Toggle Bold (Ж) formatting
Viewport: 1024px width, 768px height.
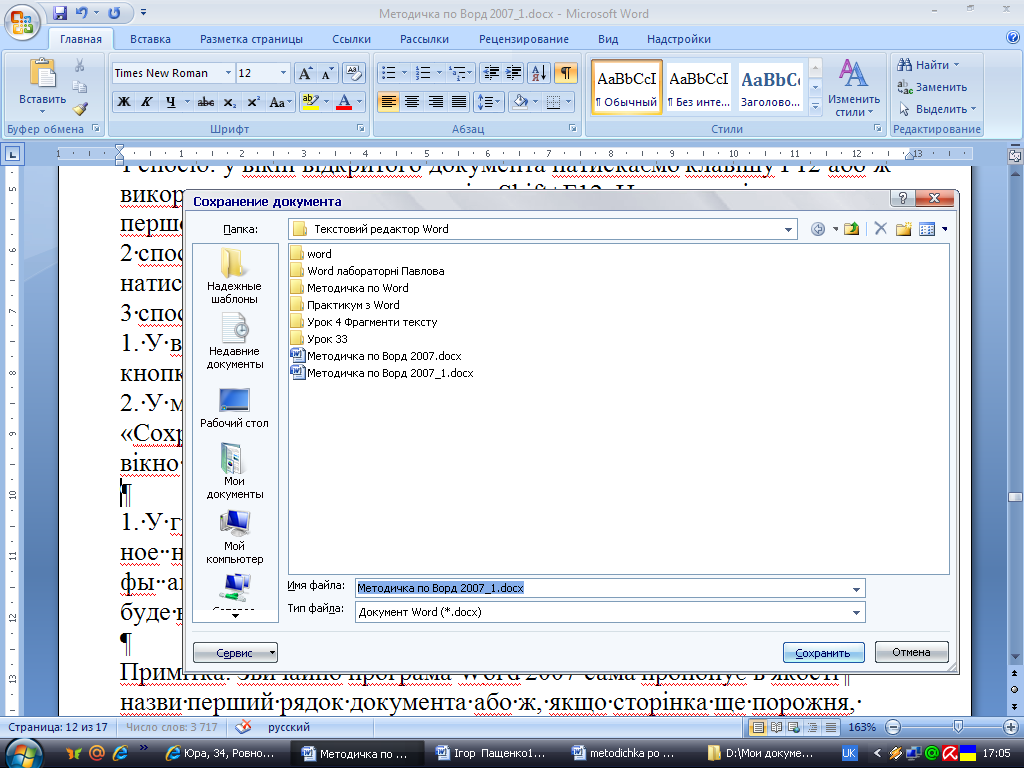click(124, 102)
